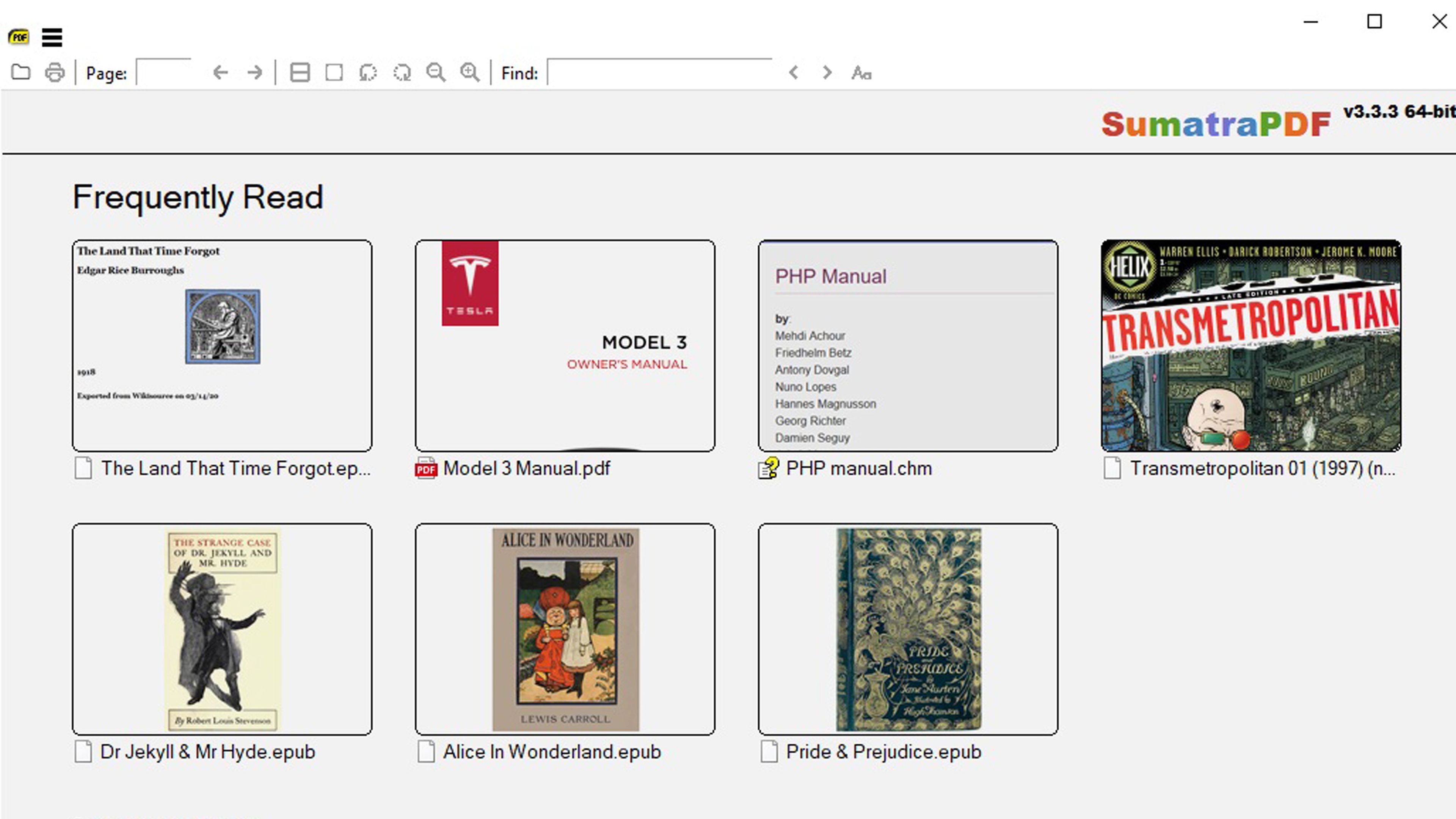This screenshot has height=819, width=1456.
Task: Open the hamburger menu
Action: point(52,37)
